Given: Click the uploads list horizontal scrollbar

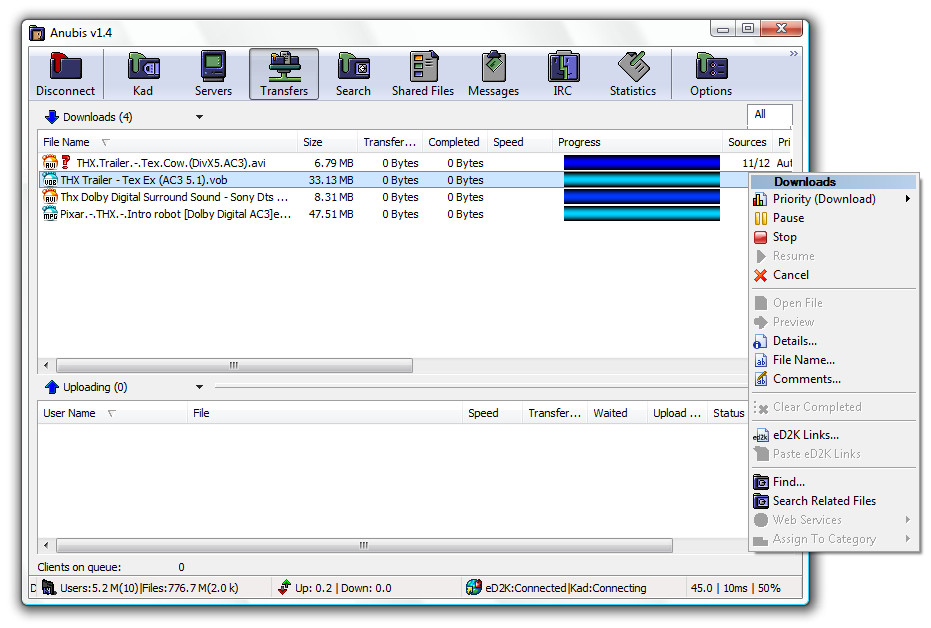Looking at the screenshot, I should pos(365,545).
